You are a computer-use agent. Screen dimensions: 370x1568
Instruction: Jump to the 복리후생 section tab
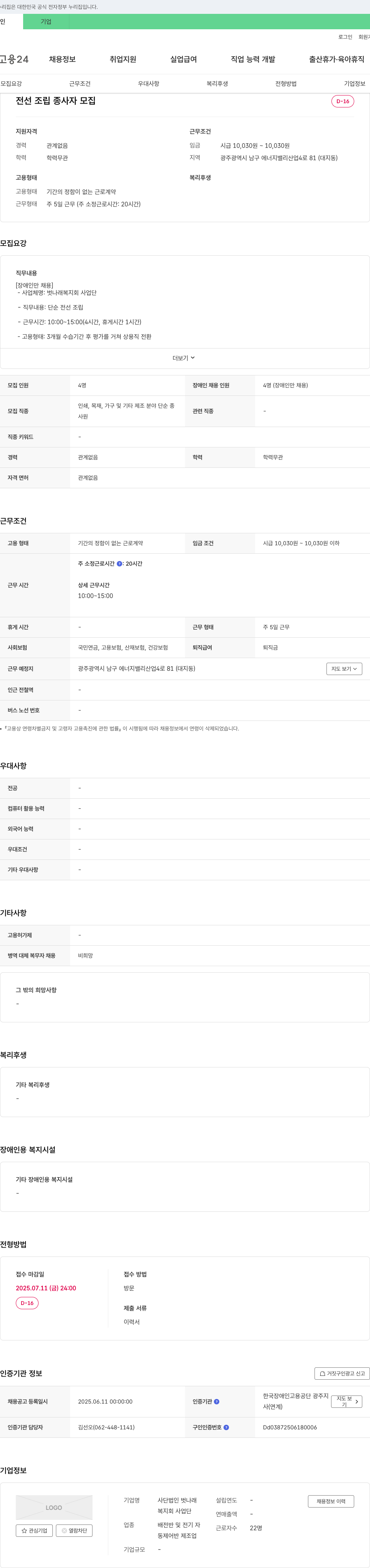(217, 84)
